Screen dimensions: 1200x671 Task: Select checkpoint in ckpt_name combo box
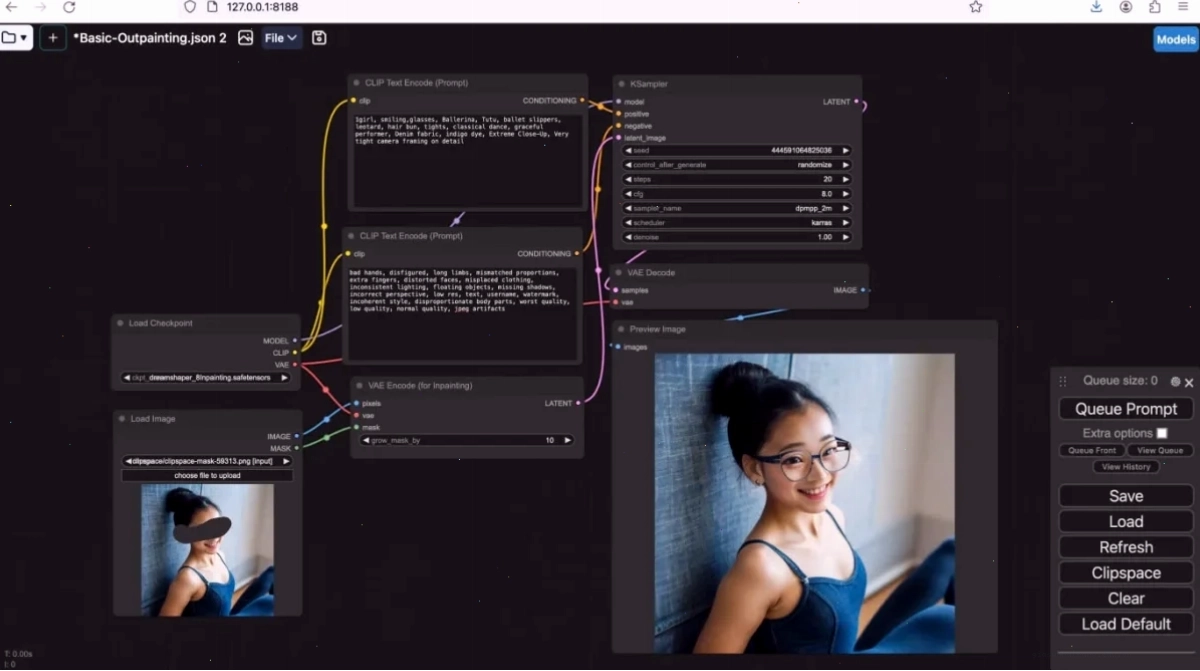click(x=207, y=378)
